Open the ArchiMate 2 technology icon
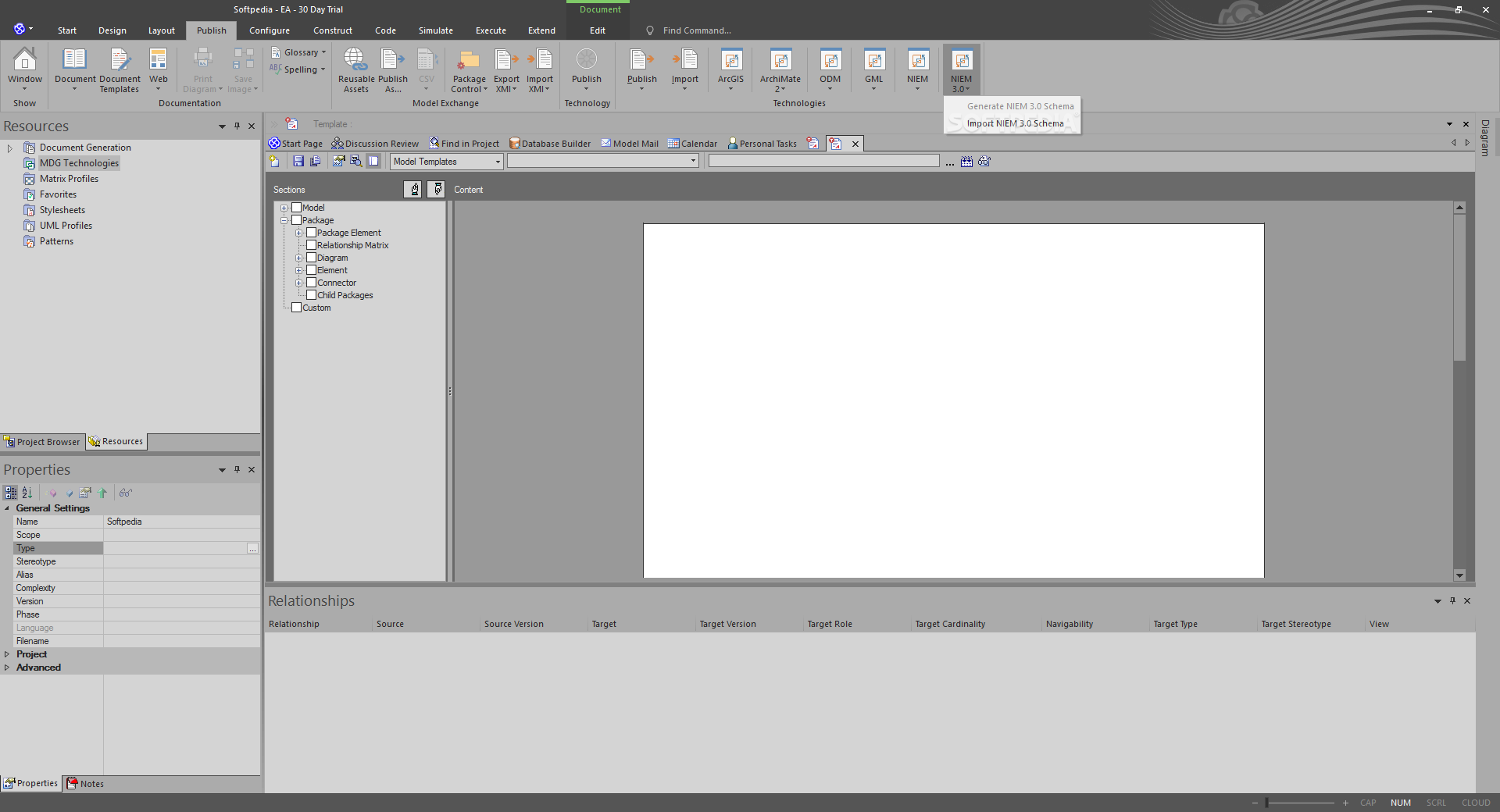The image size is (1500, 812). click(x=780, y=69)
